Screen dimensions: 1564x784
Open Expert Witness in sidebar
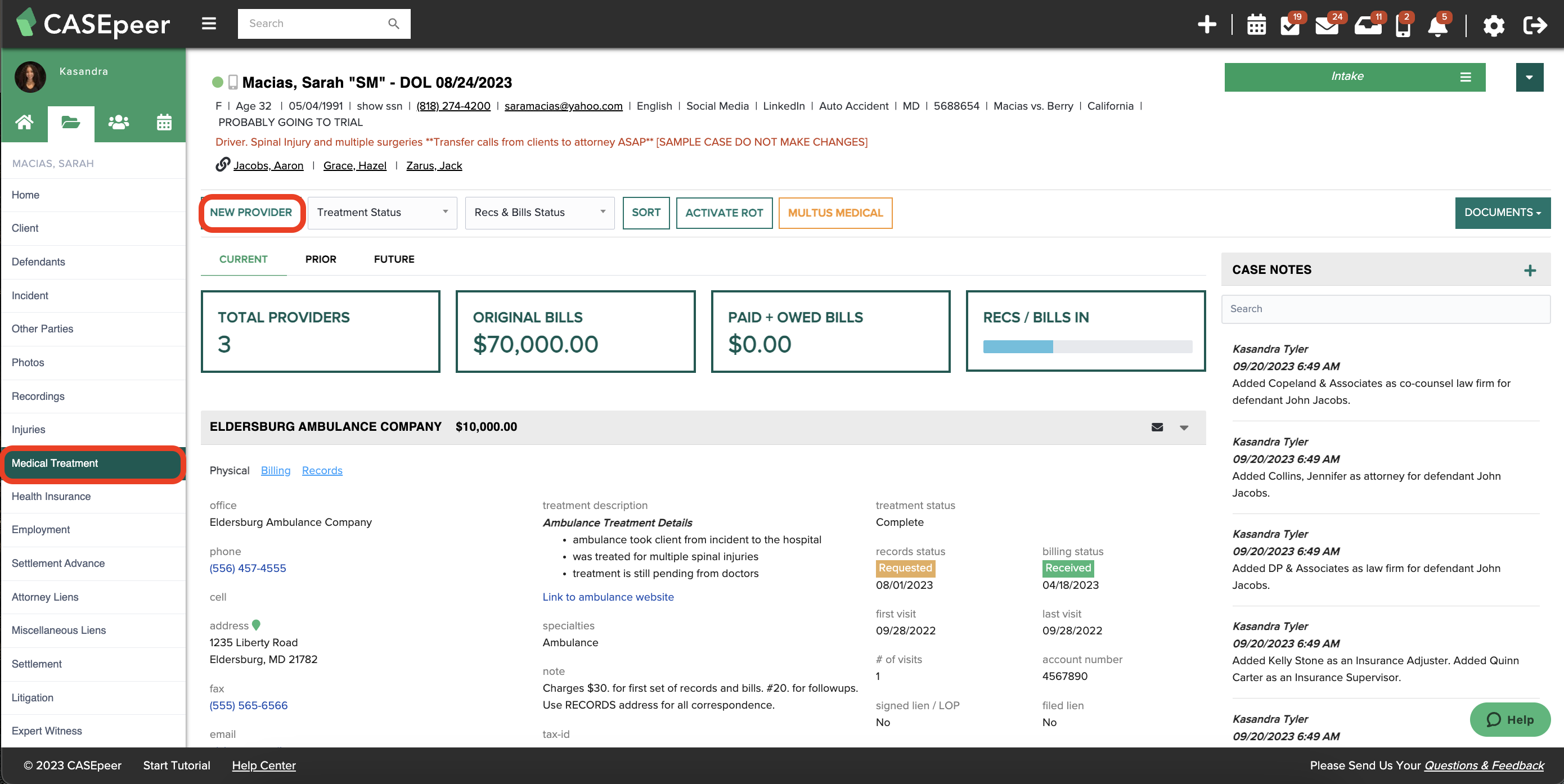click(x=93, y=731)
